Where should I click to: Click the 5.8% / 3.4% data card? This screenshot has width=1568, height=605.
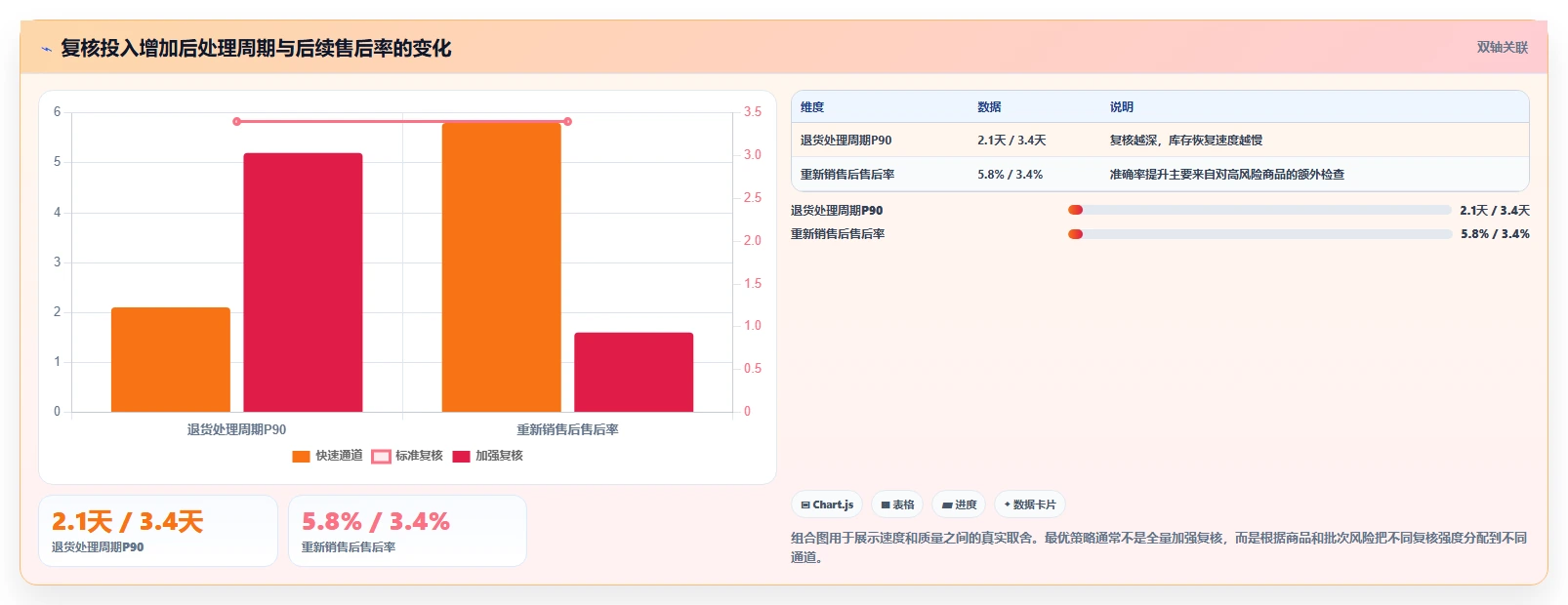(407, 531)
